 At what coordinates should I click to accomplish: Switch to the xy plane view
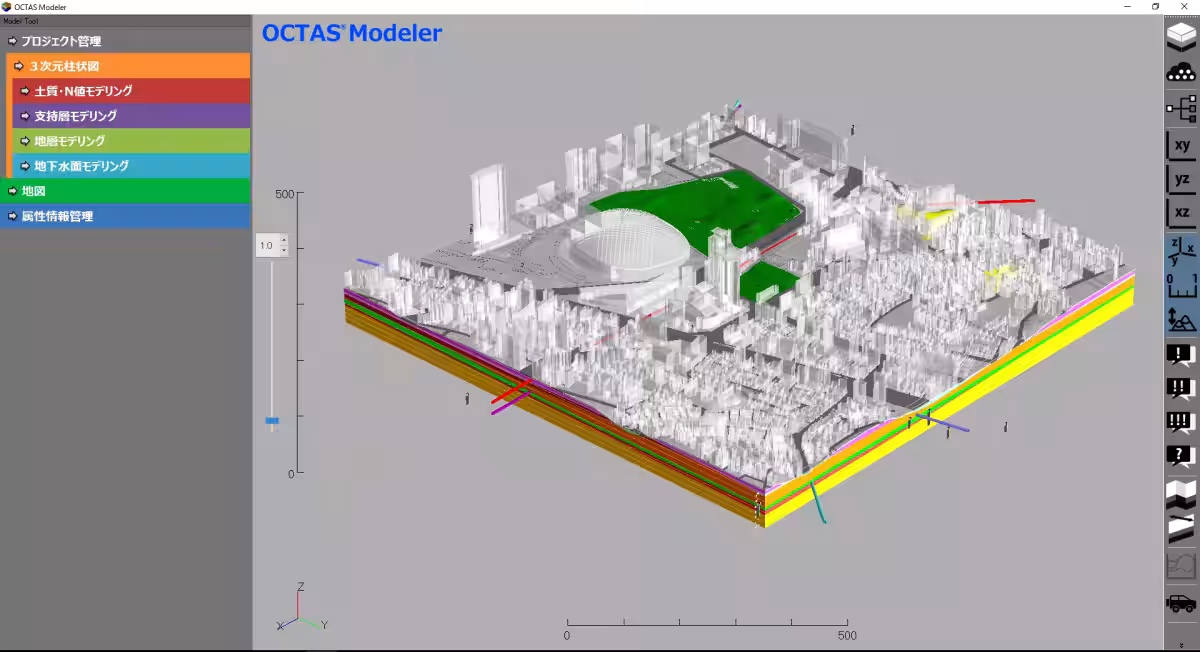pyautogui.click(x=1181, y=145)
